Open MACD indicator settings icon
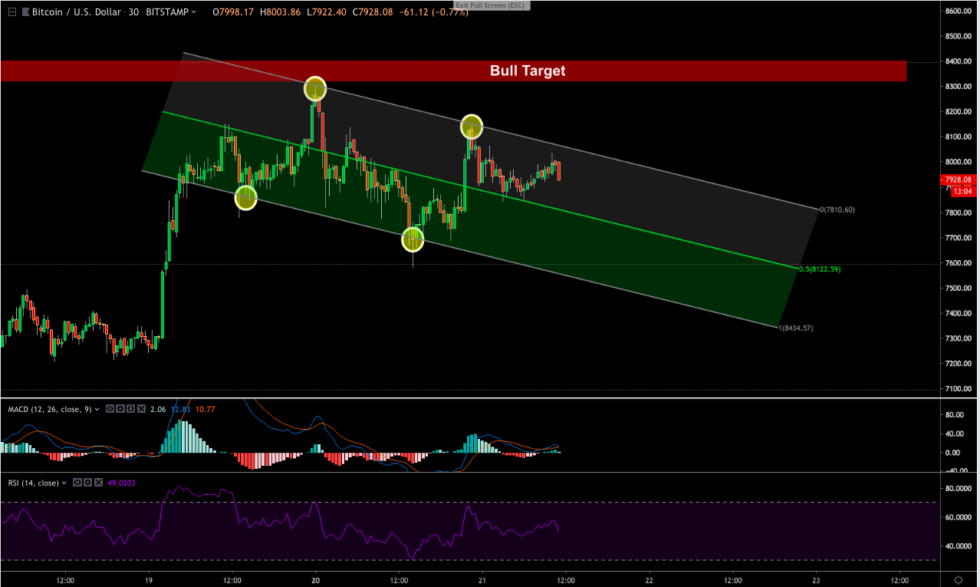The image size is (980, 587). [122, 409]
